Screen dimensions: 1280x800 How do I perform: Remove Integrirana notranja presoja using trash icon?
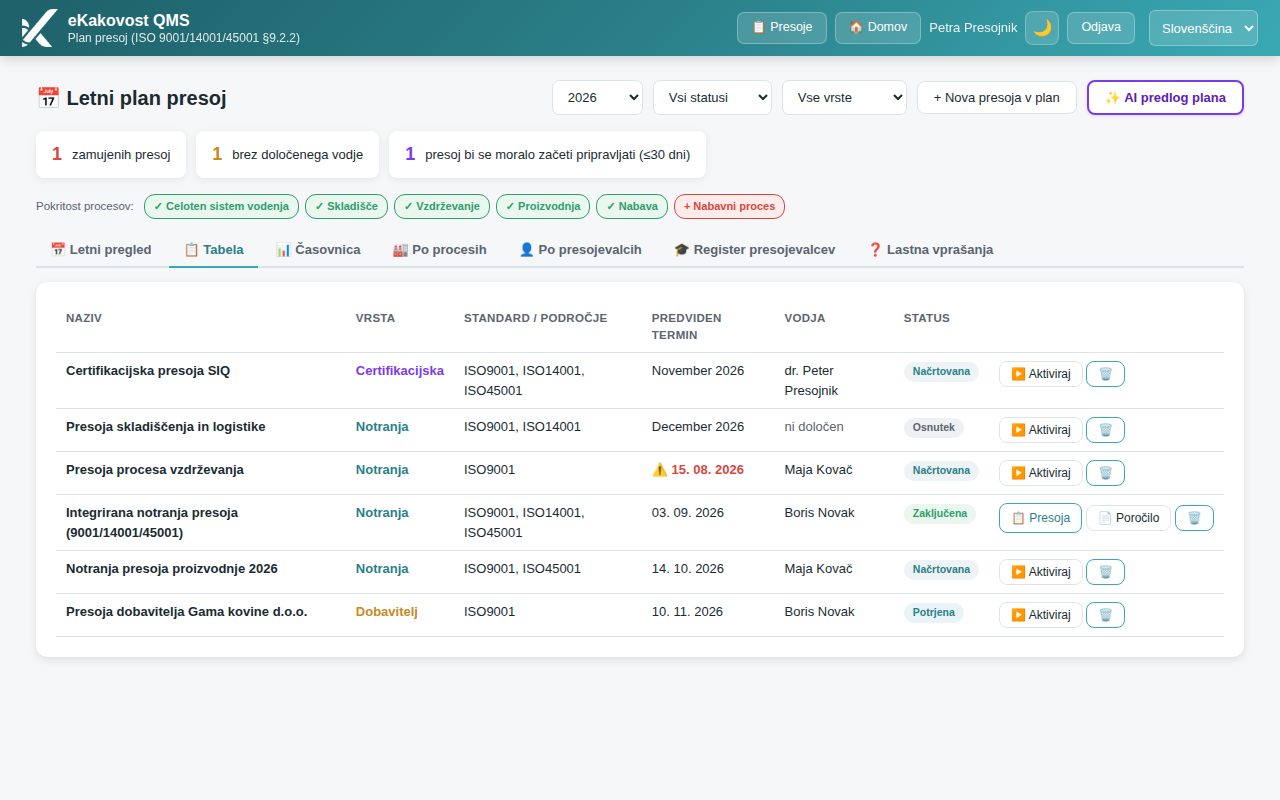coord(1194,518)
